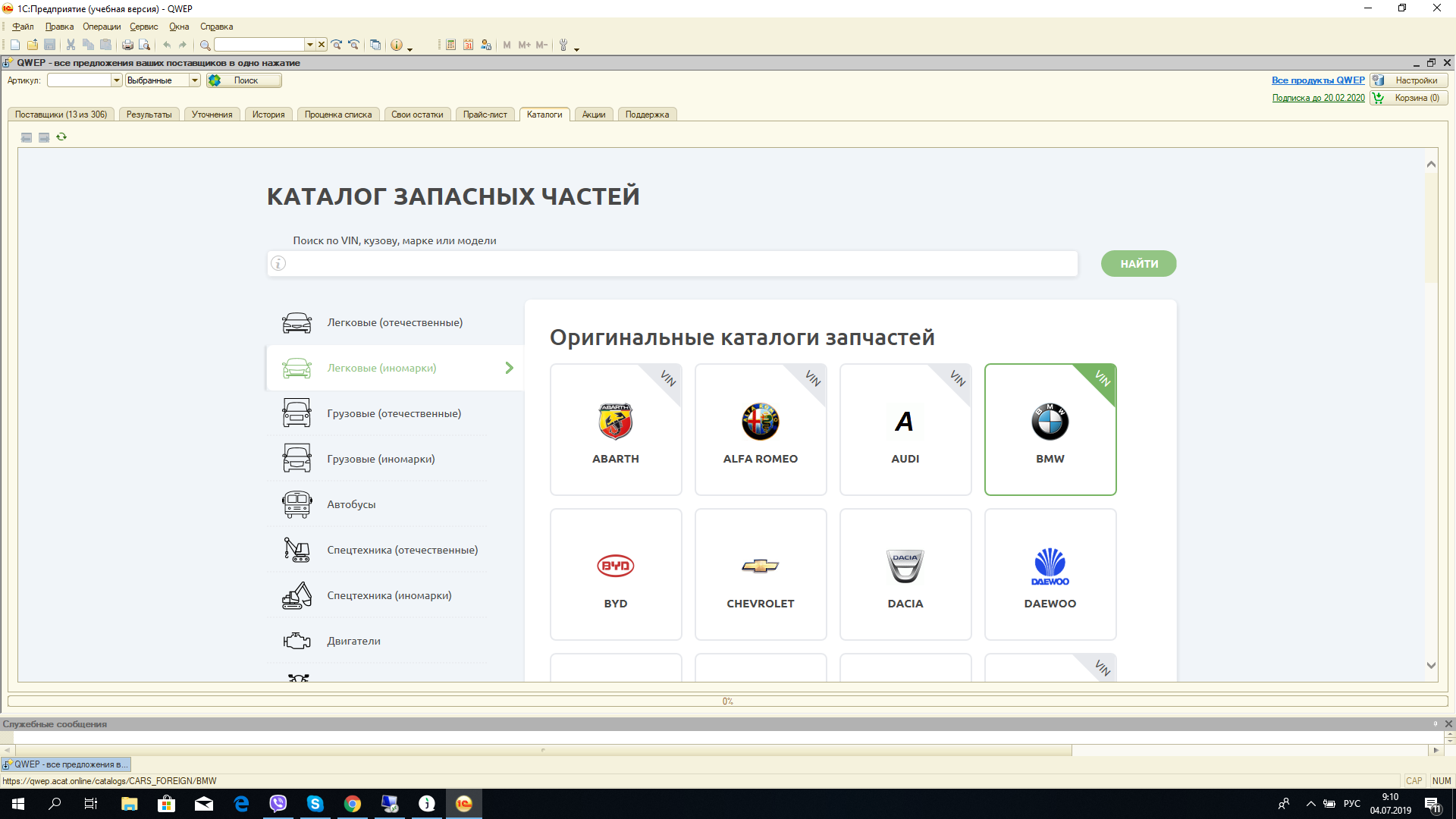Open dropdown arrow of toolbar search field

[309, 45]
